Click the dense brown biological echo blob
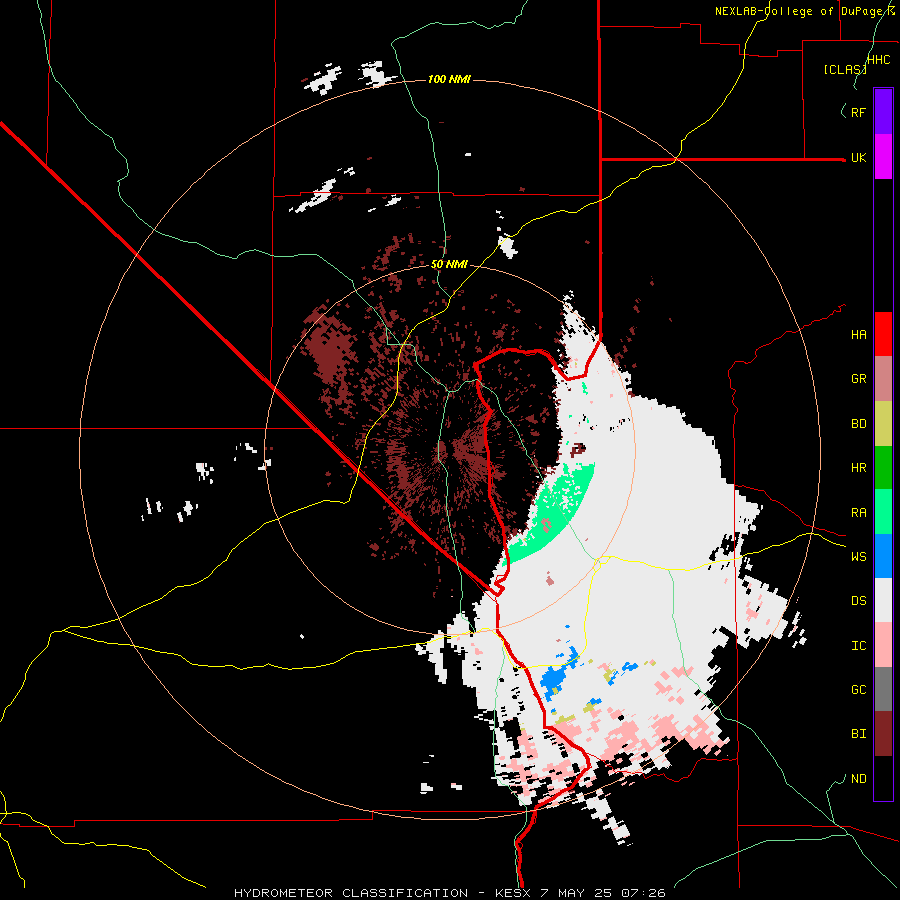 pos(329,351)
